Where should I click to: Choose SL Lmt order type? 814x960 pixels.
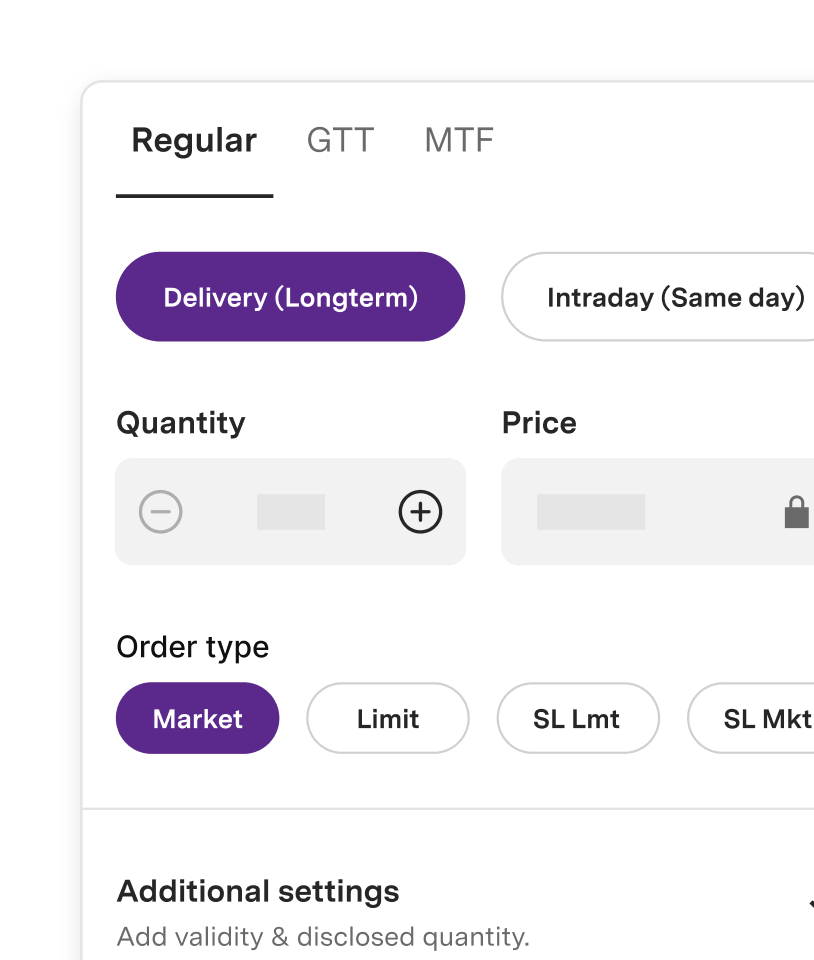click(577, 718)
